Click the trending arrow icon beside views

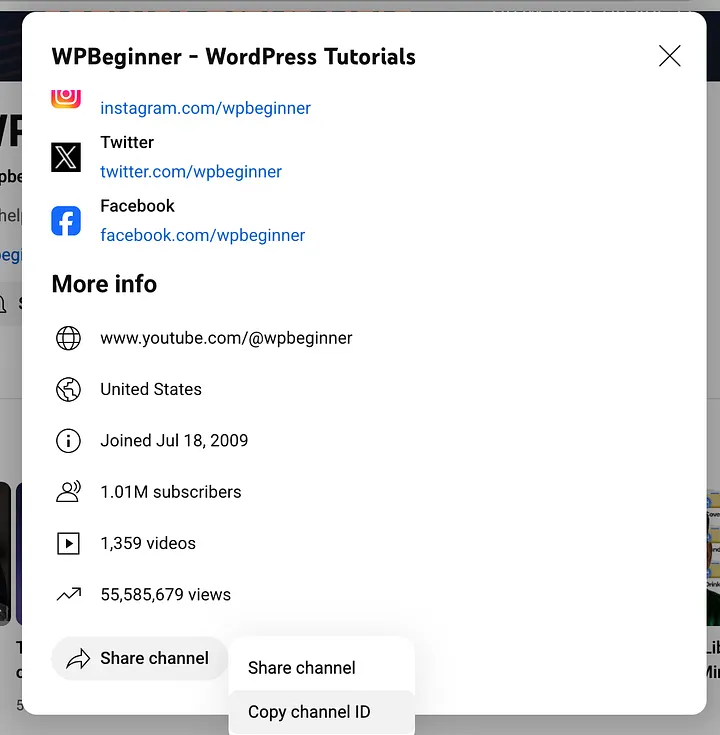(x=68, y=595)
